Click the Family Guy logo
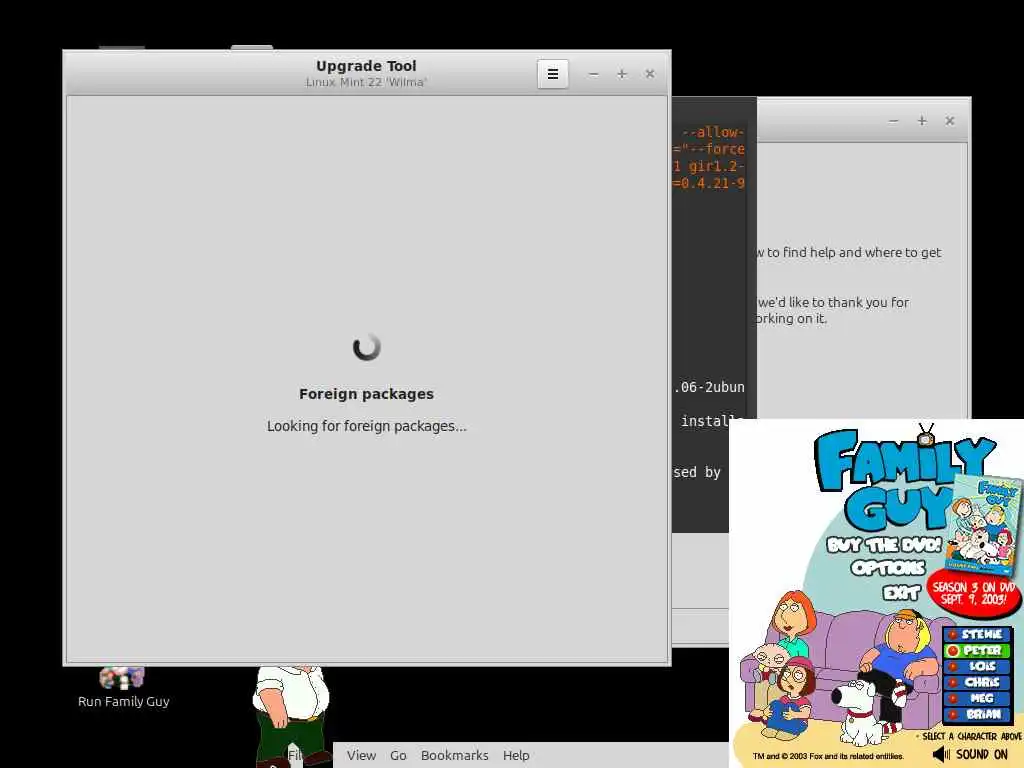The width and height of the screenshot is (1024, 768). pyautogui.click(x=904, y=480)
